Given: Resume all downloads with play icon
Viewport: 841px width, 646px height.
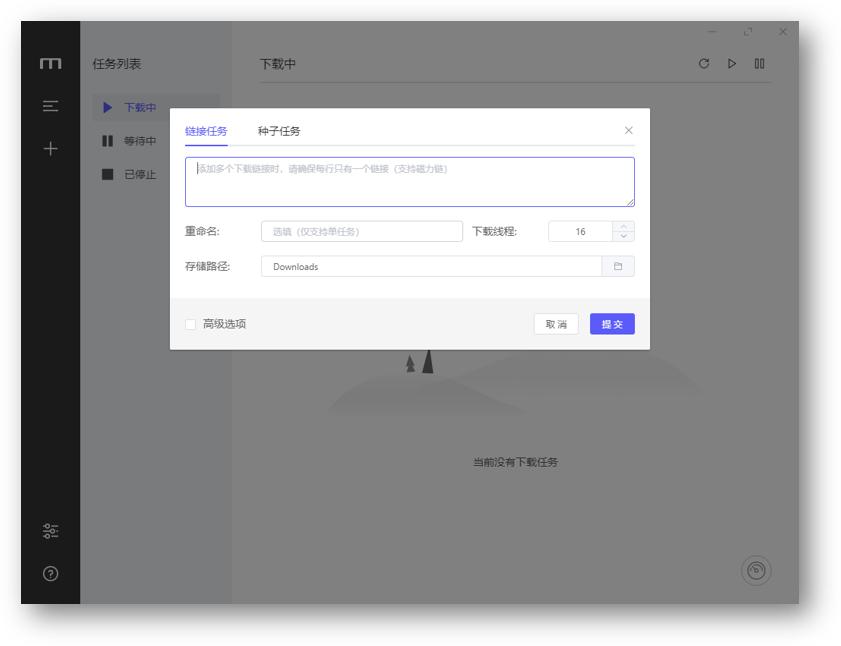Looking at the screenshot, I should coord(733,61).
